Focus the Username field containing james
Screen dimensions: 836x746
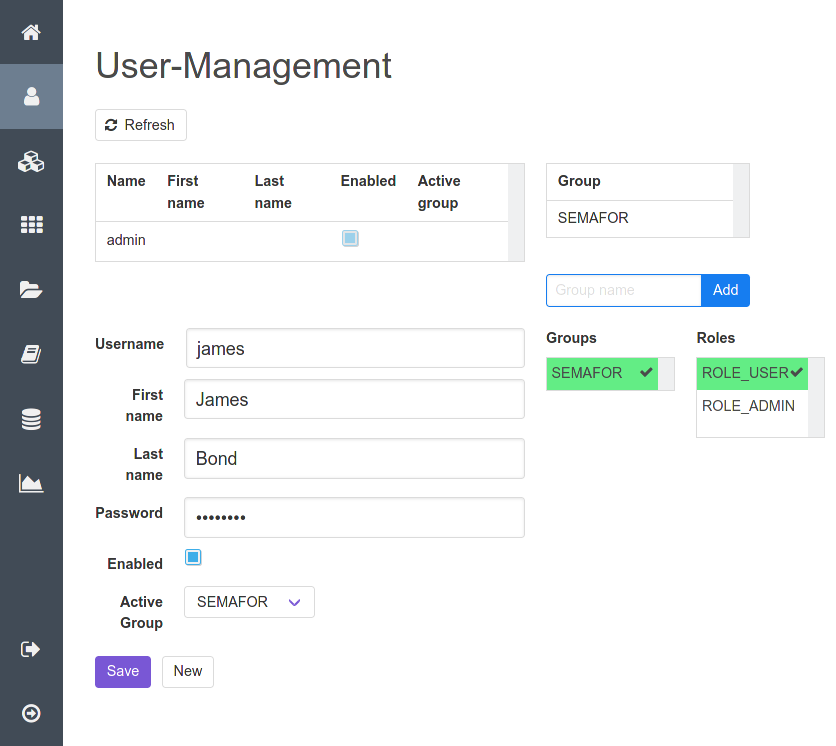355,348
